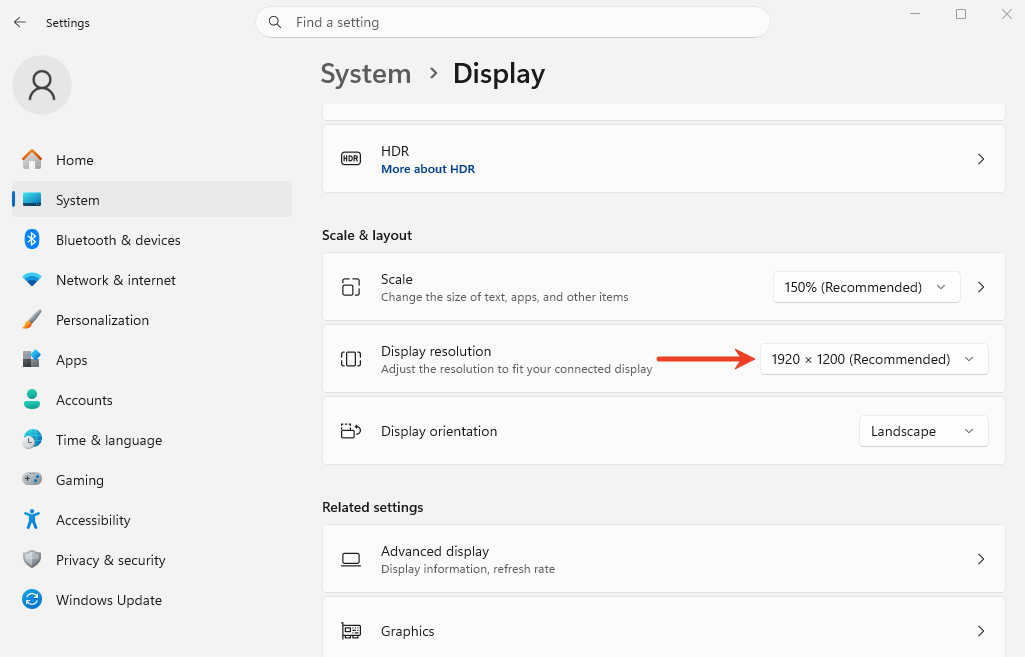Click the back arrow next to Settings
The height and width of the screenshot is (657, 1025).
tap(20, 22)
